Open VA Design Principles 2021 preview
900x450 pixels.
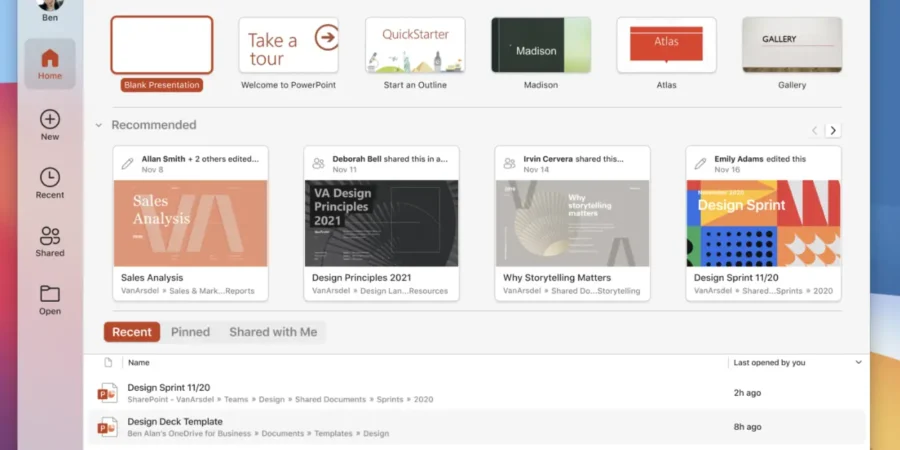(x=382, y=223)
